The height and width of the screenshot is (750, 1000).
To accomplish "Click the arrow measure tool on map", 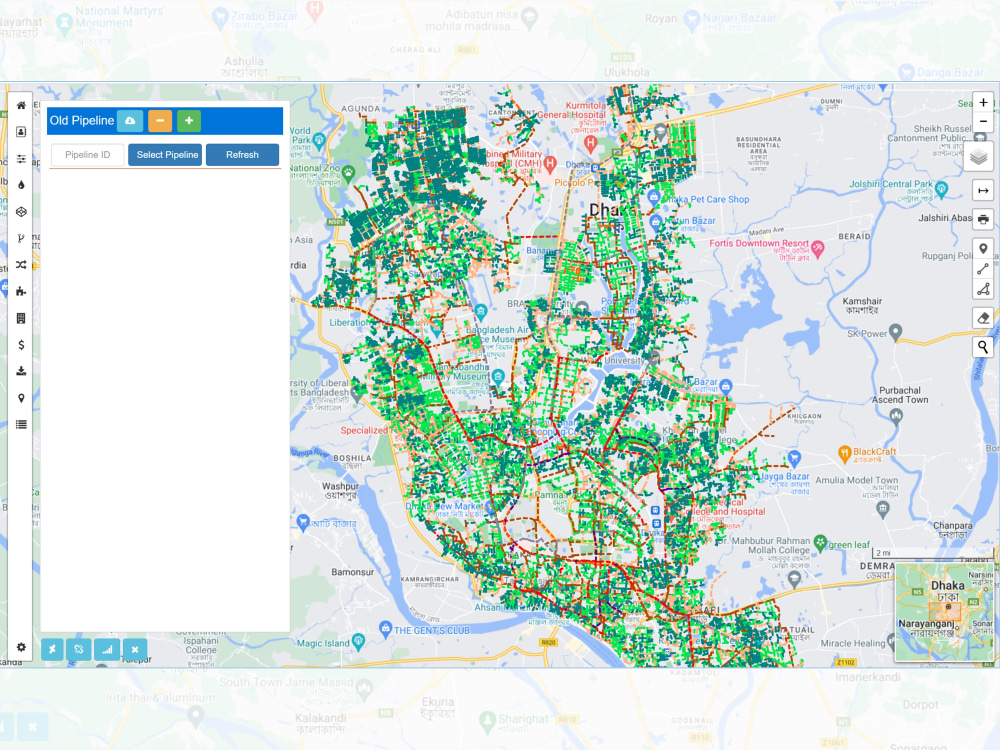I will [983, 191].
